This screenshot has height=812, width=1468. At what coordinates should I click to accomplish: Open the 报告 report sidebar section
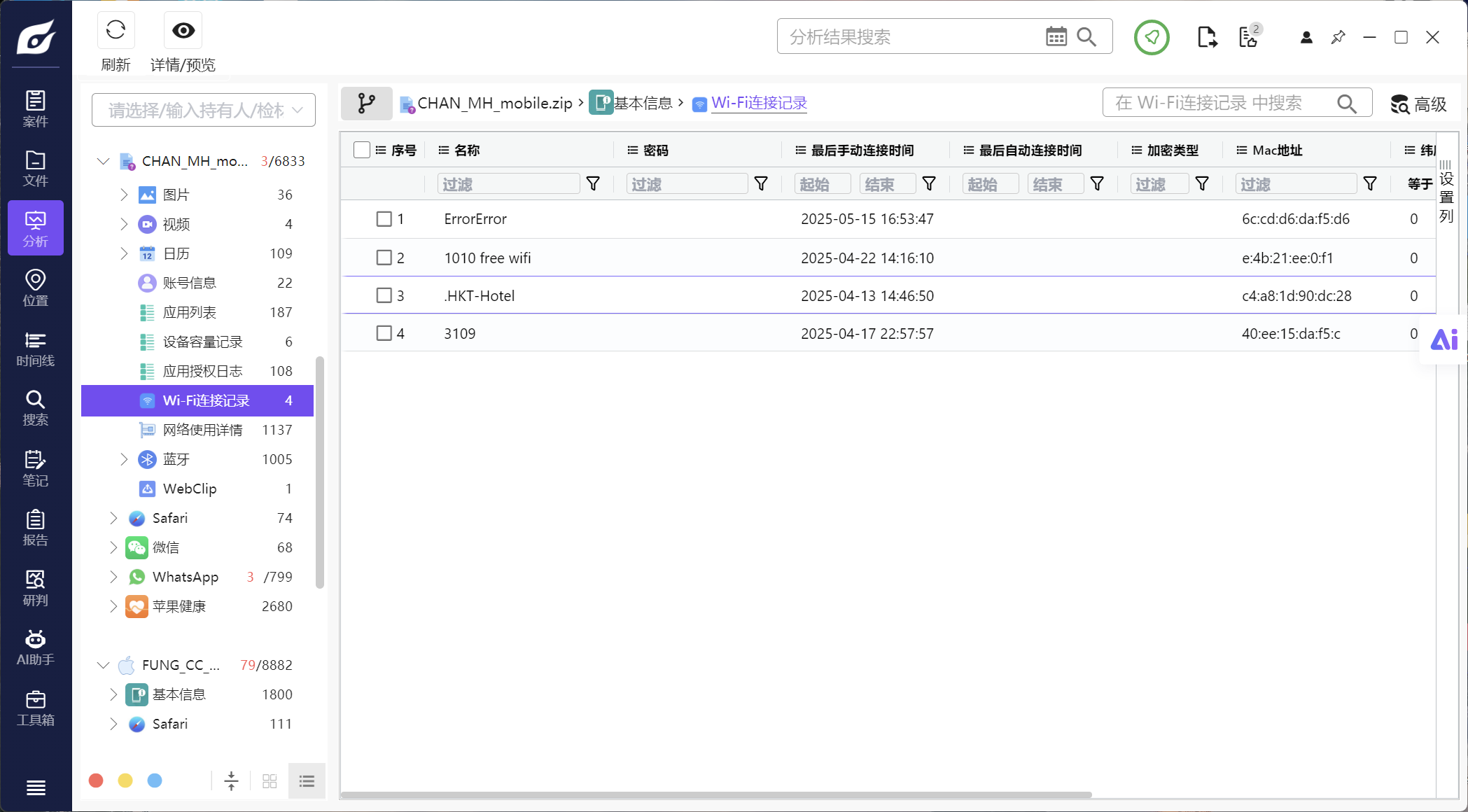(36, 527)
